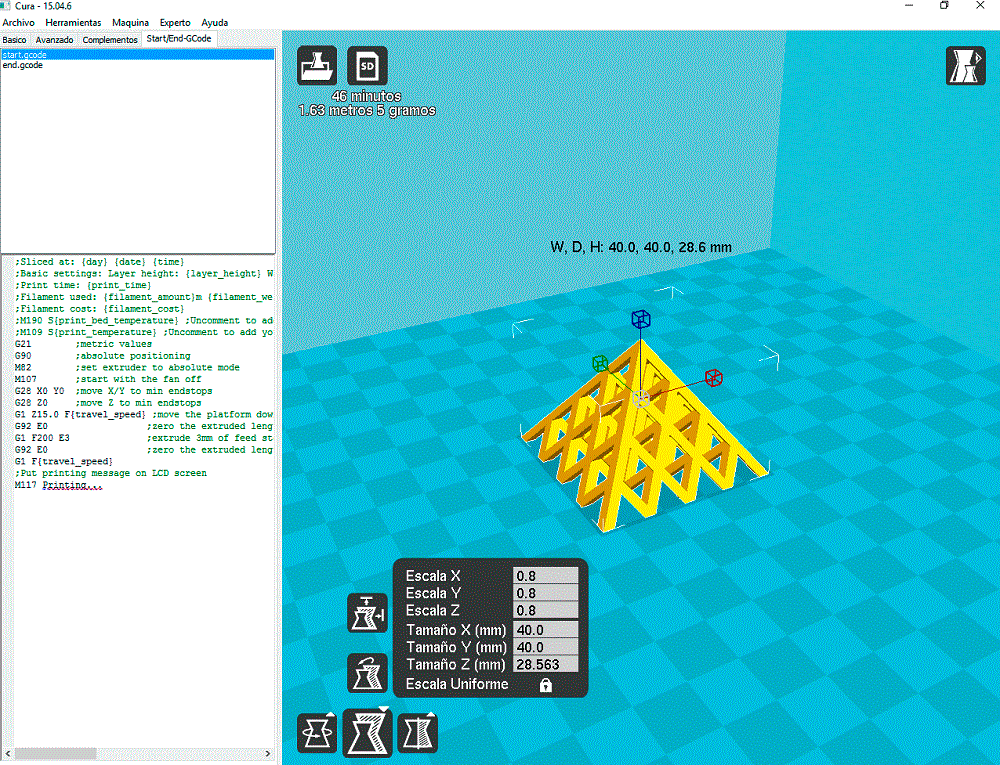Select start.gcode in the list
This screenshot has width=1000, height=765.
pyautogui.click(x=138, y=55)
